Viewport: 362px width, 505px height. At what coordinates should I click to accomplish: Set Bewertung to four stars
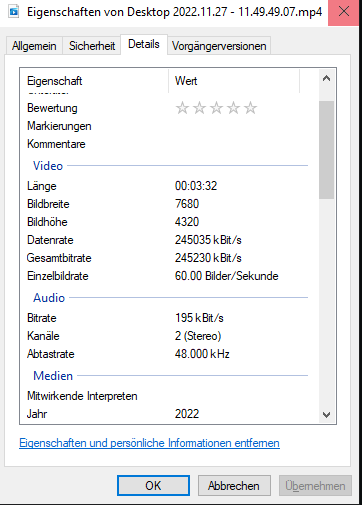point(233,108)
